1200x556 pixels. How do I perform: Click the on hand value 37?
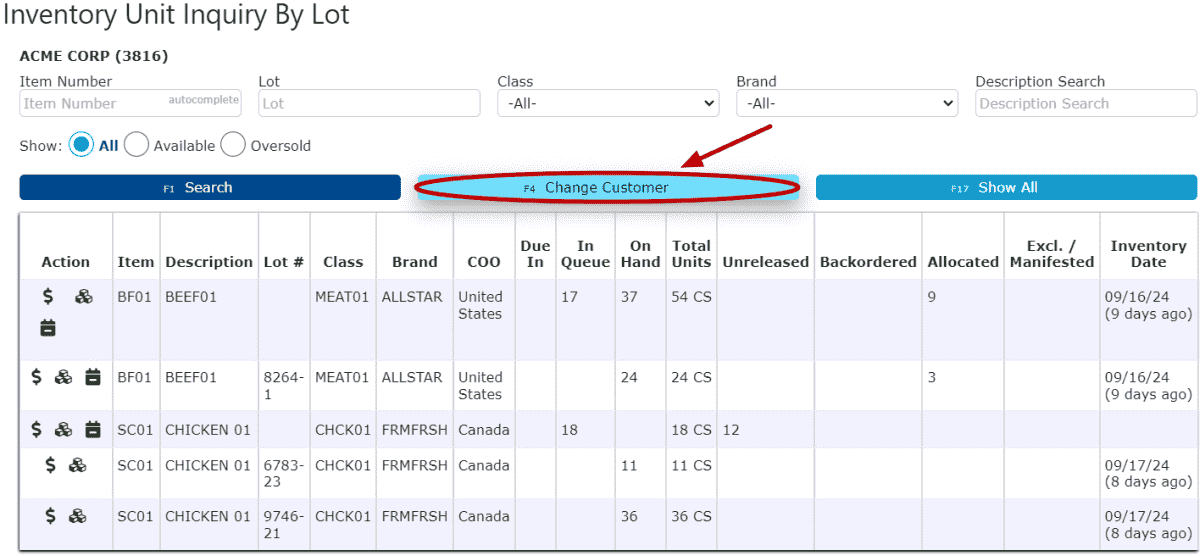(x=630, y=297)
